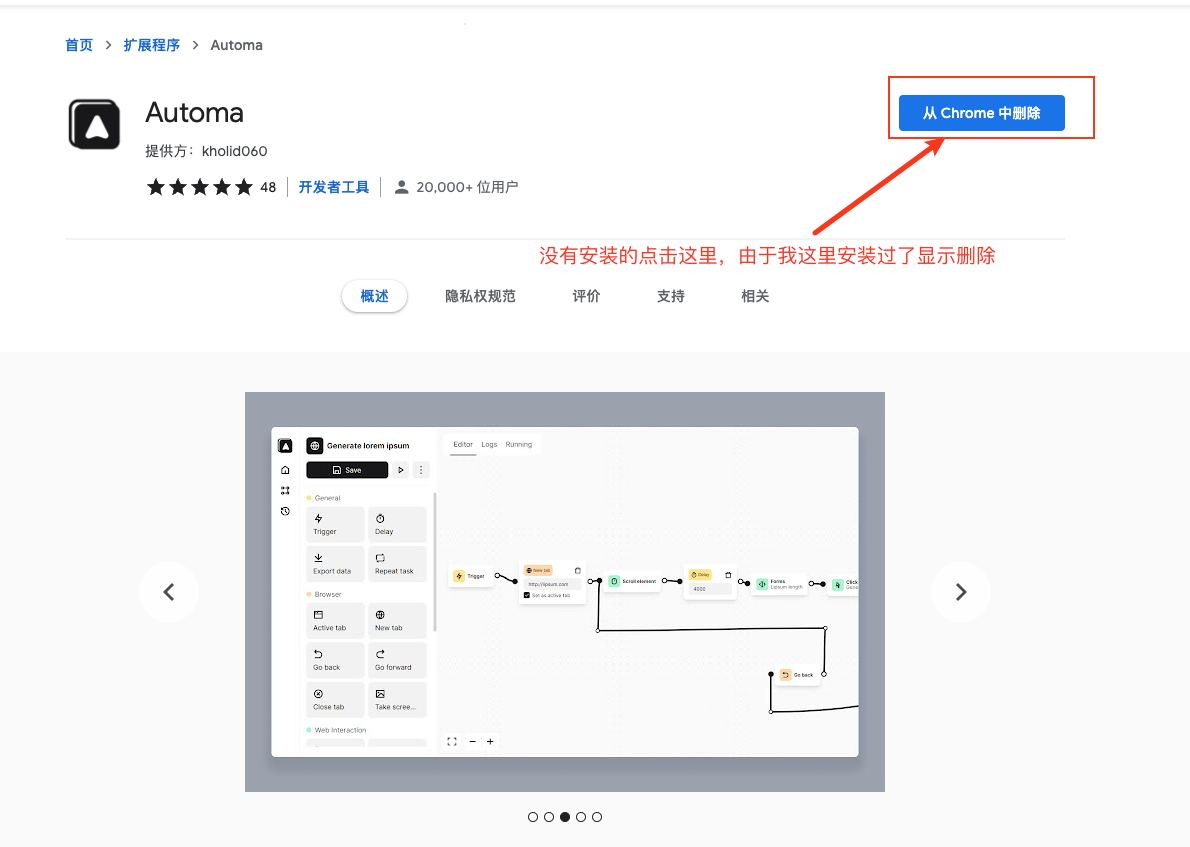
Task: Click the Take screenshot browser block
Action: [397, 699]
